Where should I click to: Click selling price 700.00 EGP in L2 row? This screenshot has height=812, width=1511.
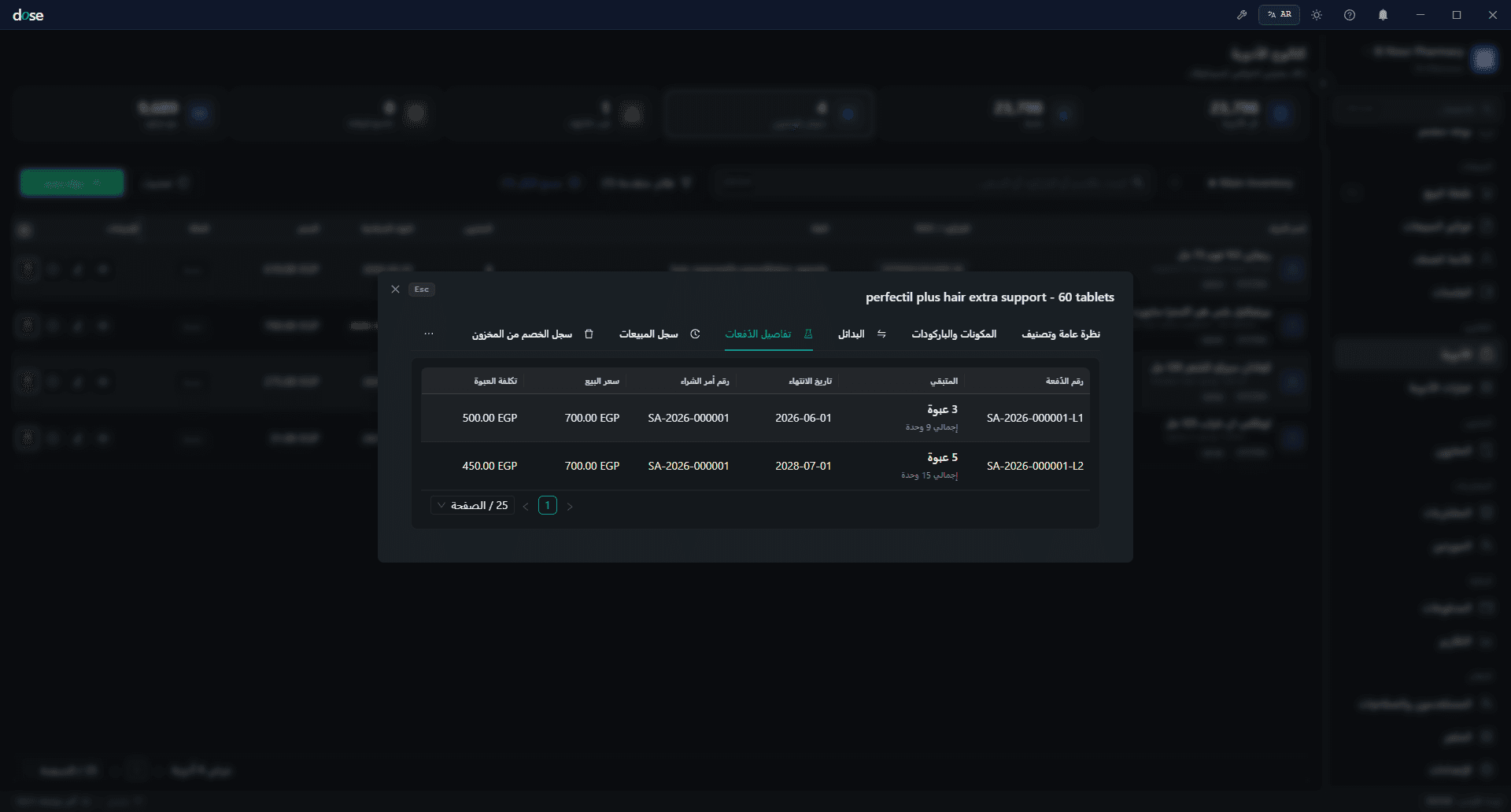point(592,466)
